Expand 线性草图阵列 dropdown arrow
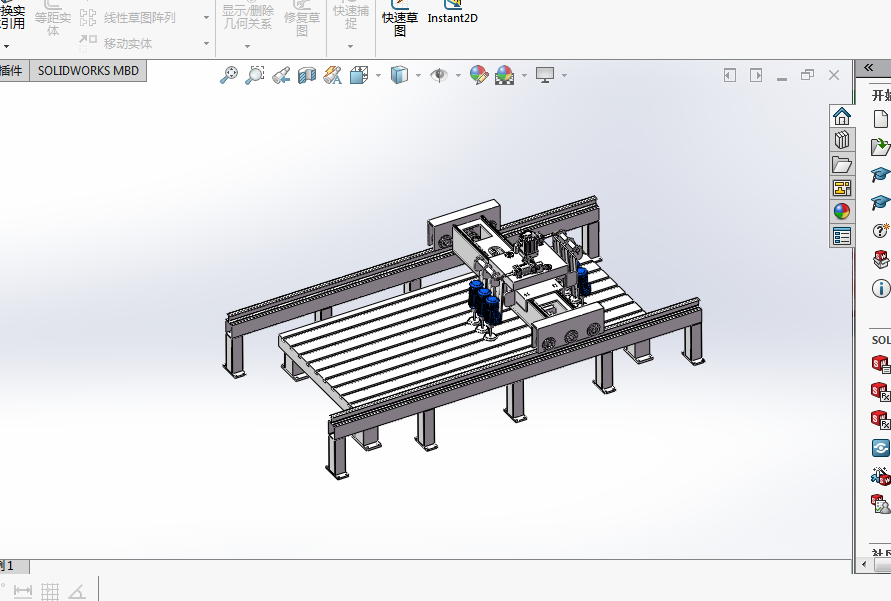This screenshot has height=601, width=891. coord(206,18)
